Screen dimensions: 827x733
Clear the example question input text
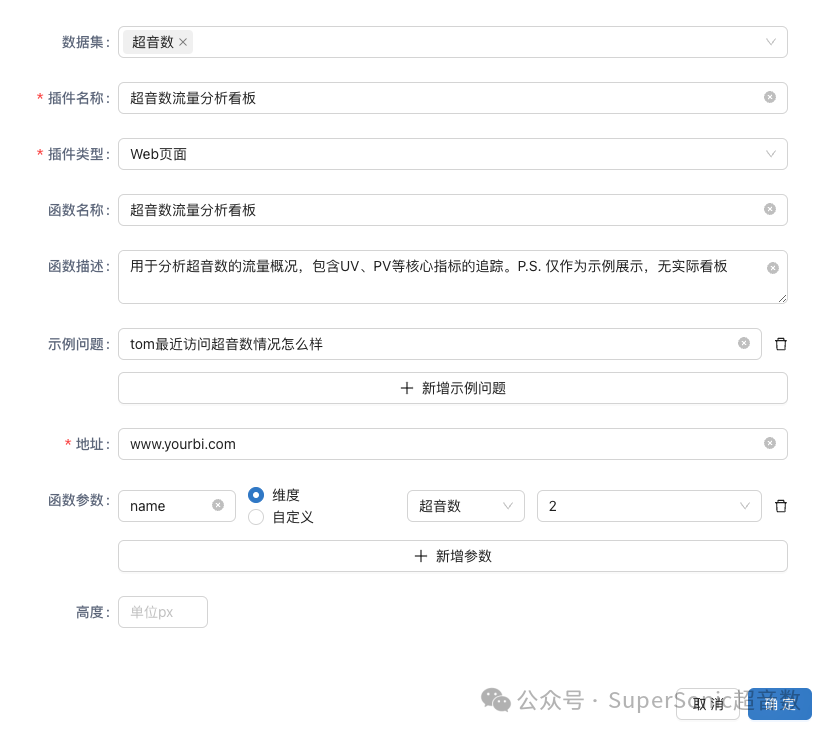744,343
